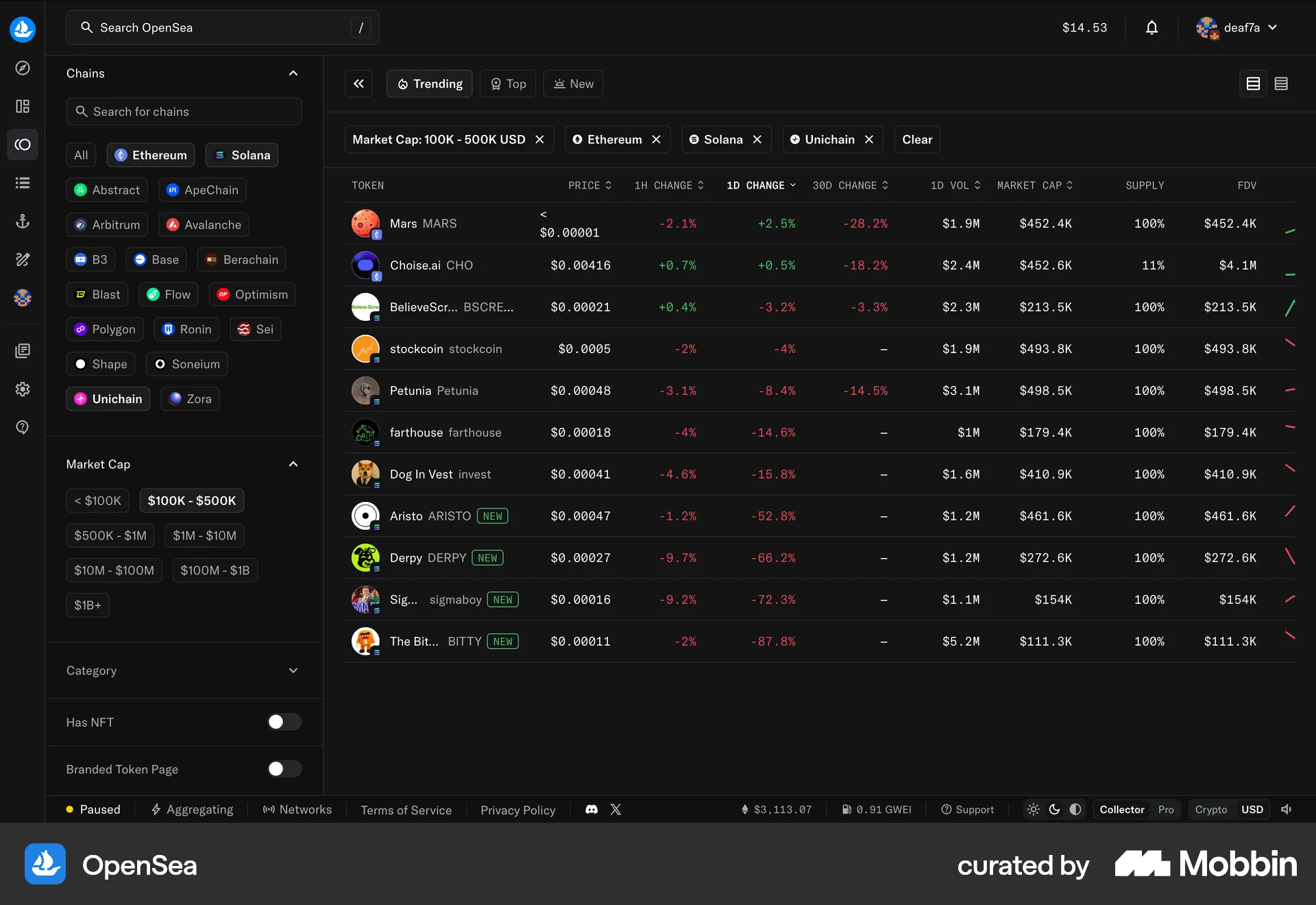Open Privacy Policy link
Viewport: 1316px width, 905px height.
pyautogui.click(x=518, y=810)
